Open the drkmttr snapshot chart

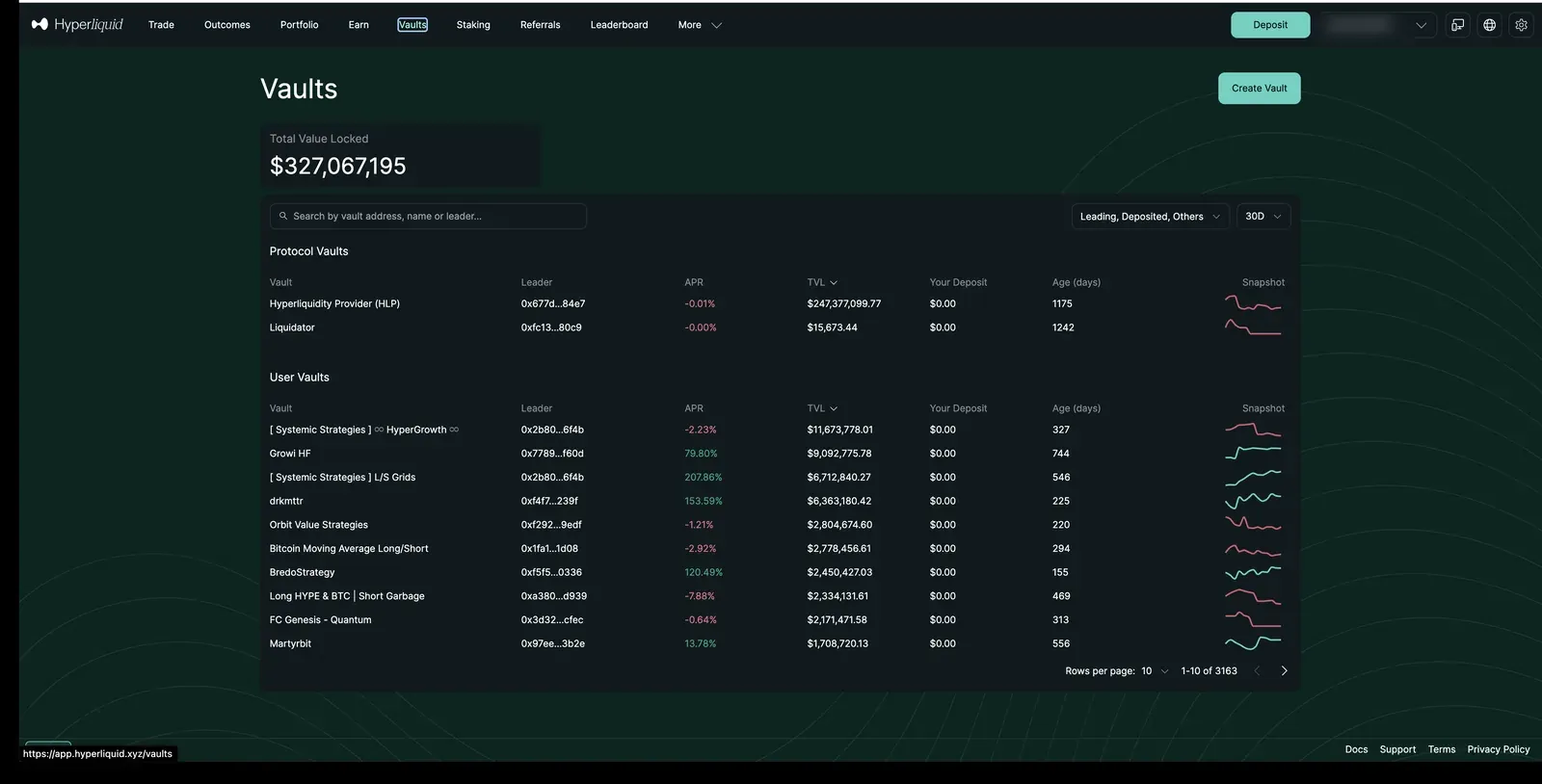[1253, 500]
